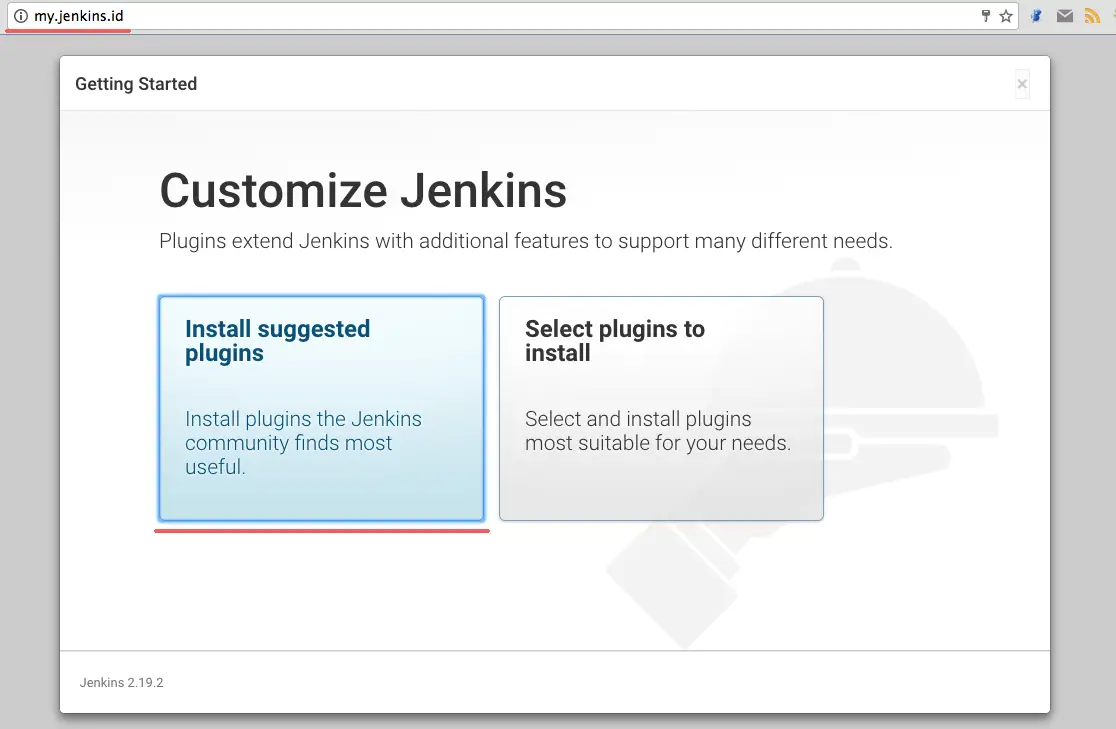Bookmark this page with the star icon
This screenshot has height=729, width=1116.
pyautogui.click(x=1006, y=16)
